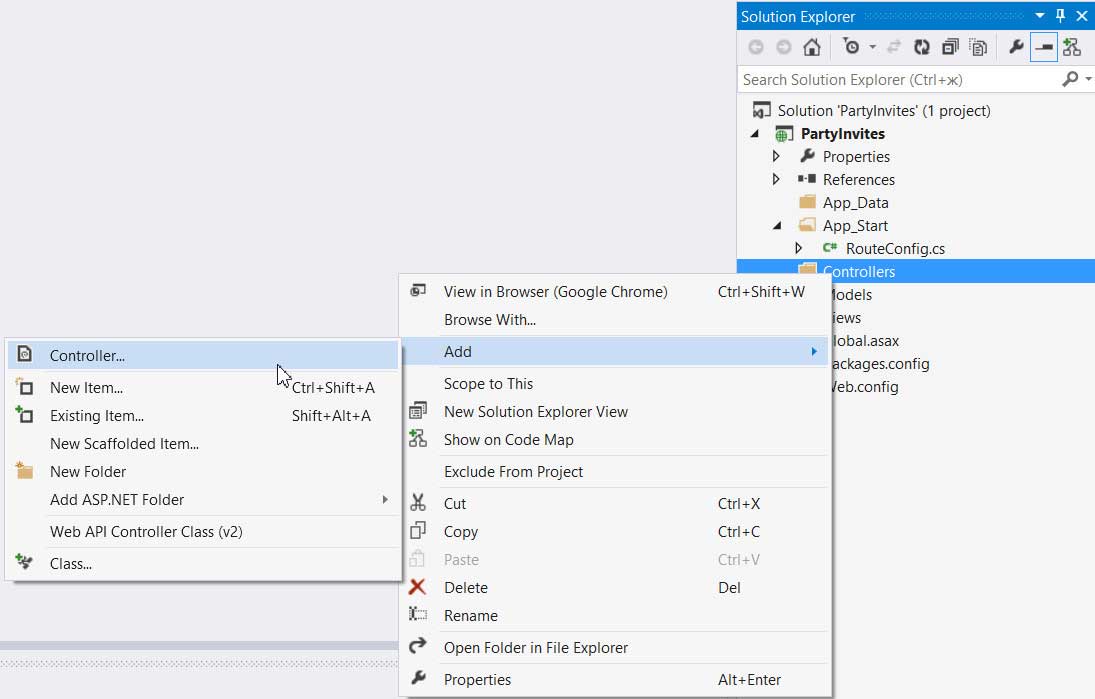The image size is (1095, 699).
Task: Toggle Show All Files in Solution Explorer toolbar
Action: (x=978, y=47)
